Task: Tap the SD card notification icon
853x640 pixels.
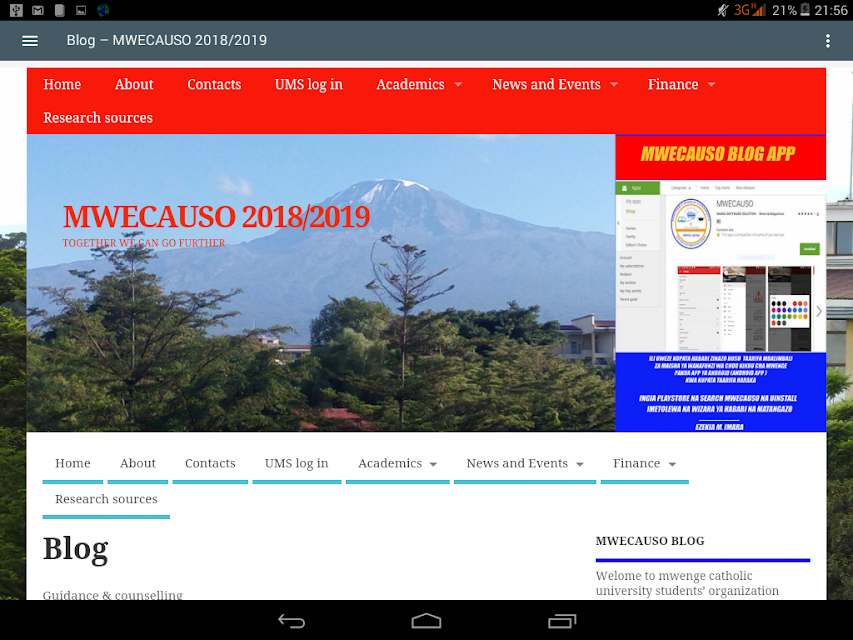Action: coord(60,10)
